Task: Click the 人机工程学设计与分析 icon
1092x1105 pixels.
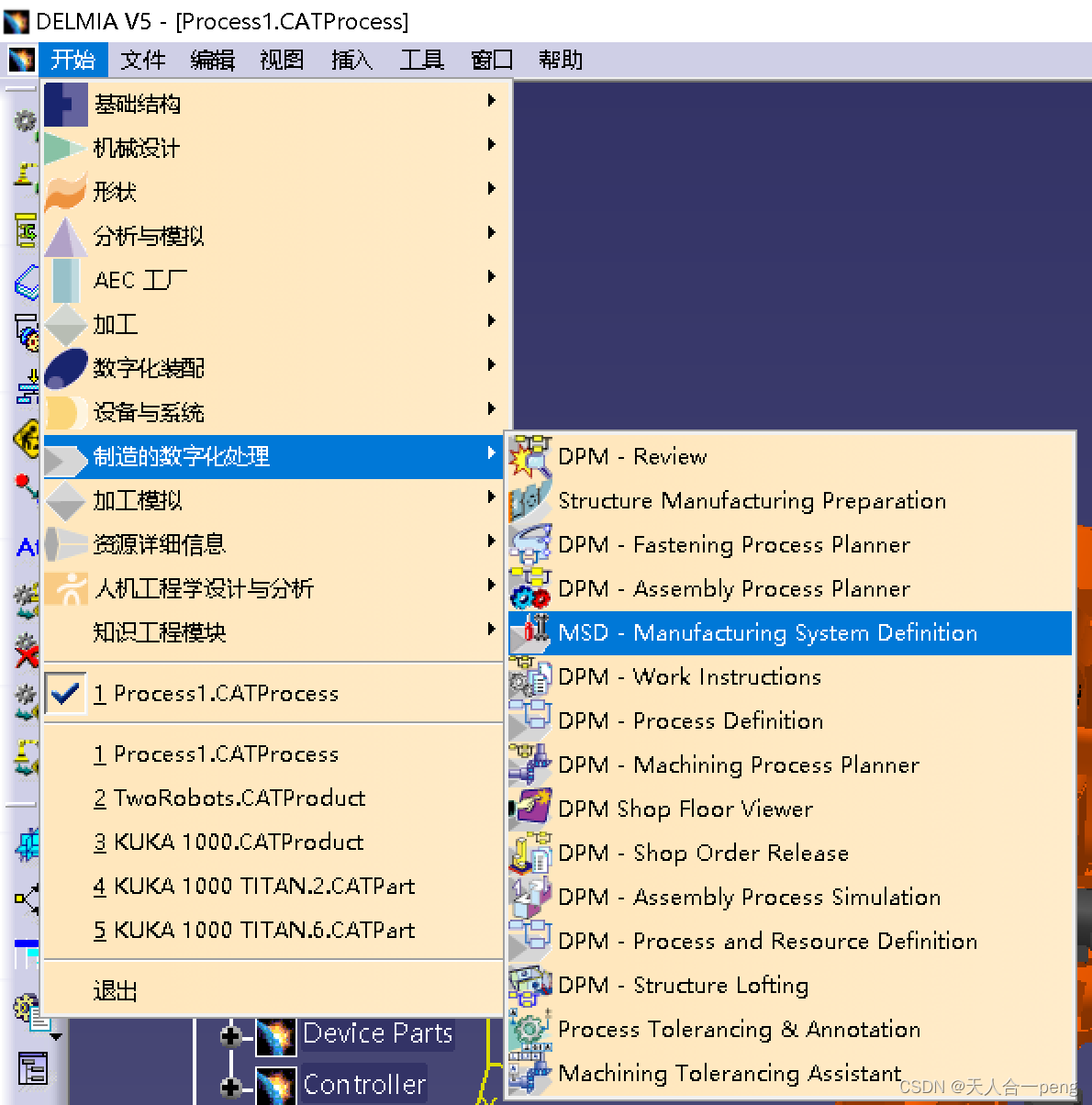Action: [65, 588]
